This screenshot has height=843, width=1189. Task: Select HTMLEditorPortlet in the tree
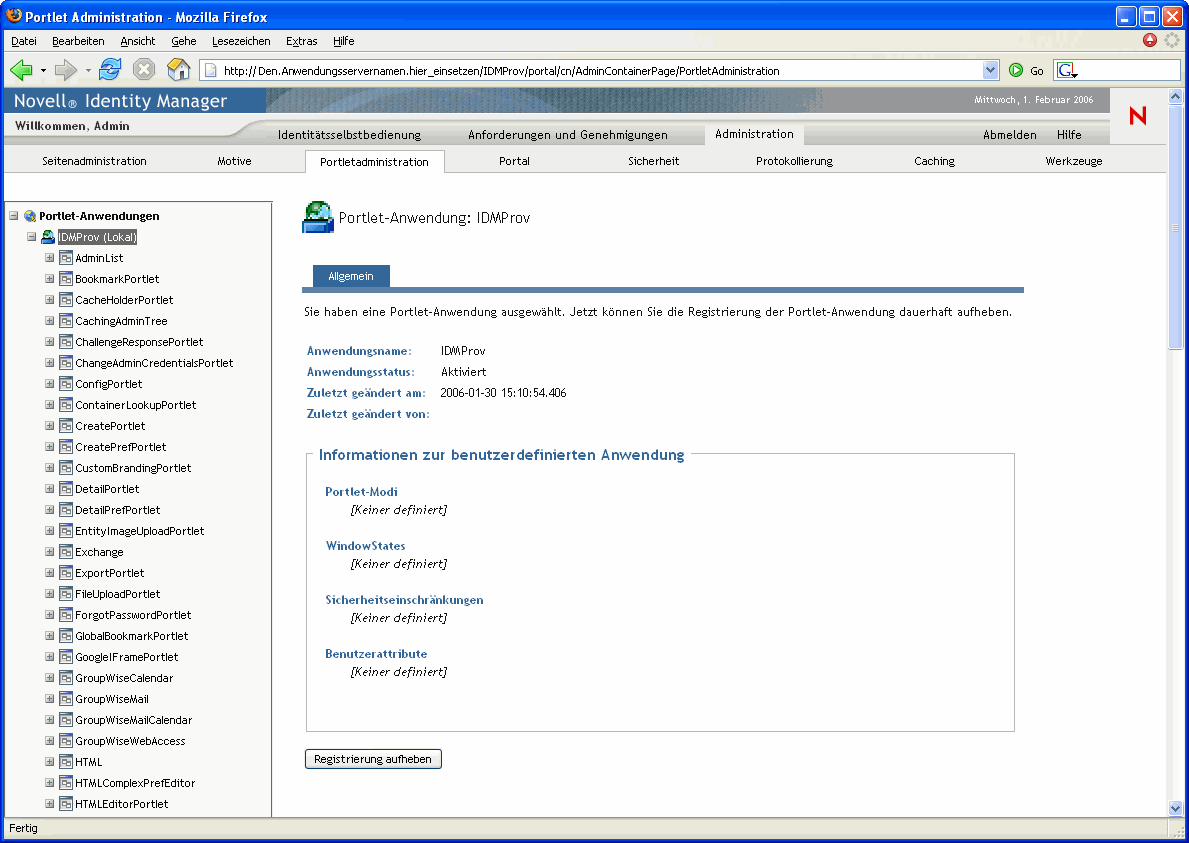pyautogui.click(x=121, y=804)
